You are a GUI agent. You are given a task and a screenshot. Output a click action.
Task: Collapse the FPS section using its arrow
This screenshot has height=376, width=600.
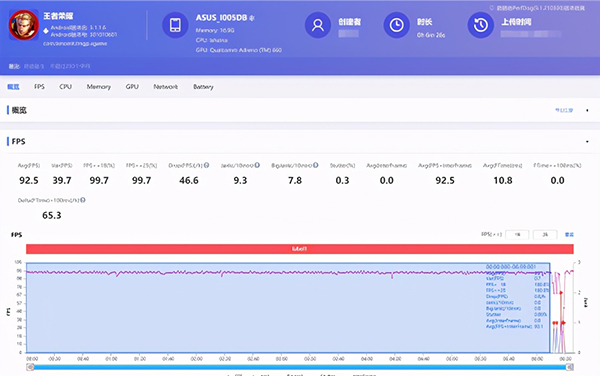coord(587,142)
